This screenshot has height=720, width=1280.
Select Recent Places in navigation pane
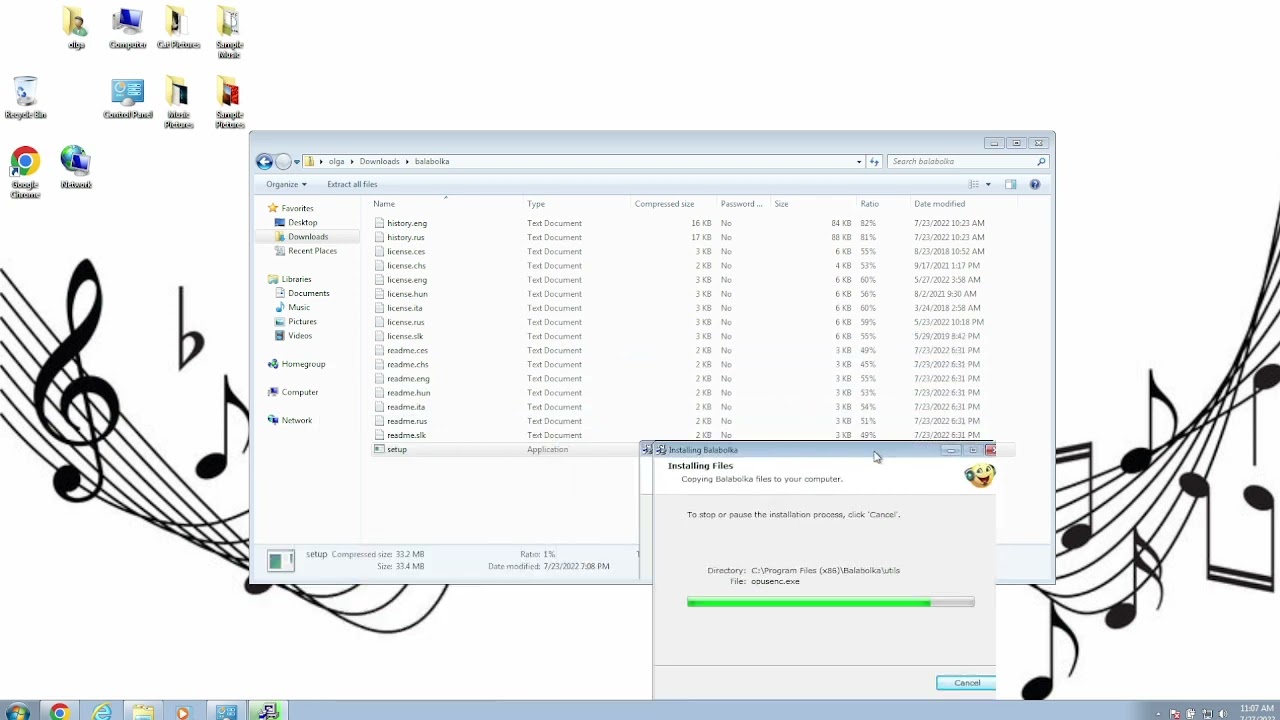312,251
